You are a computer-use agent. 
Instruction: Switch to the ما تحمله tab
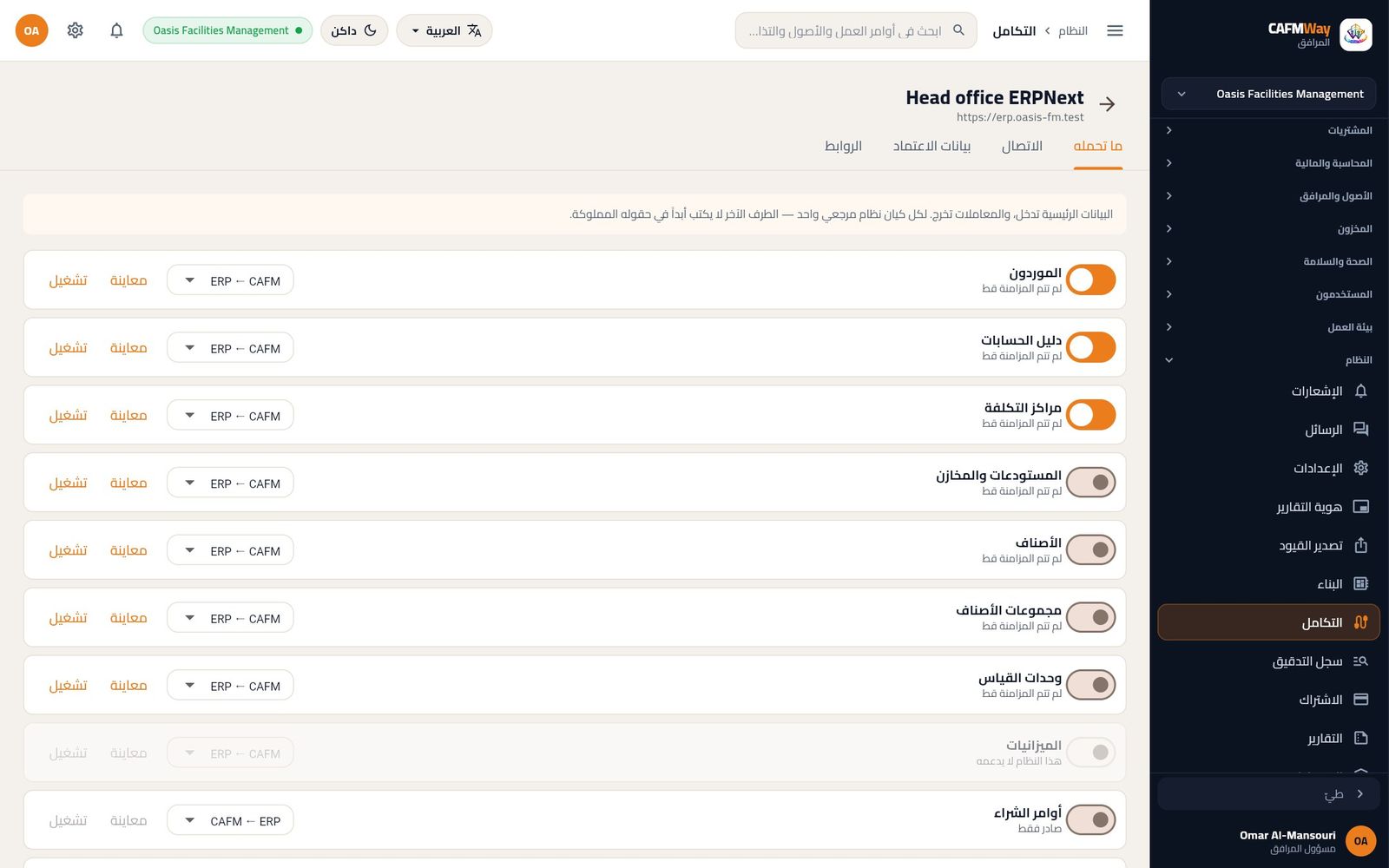pyautogui.click(x=1098, y=146)
